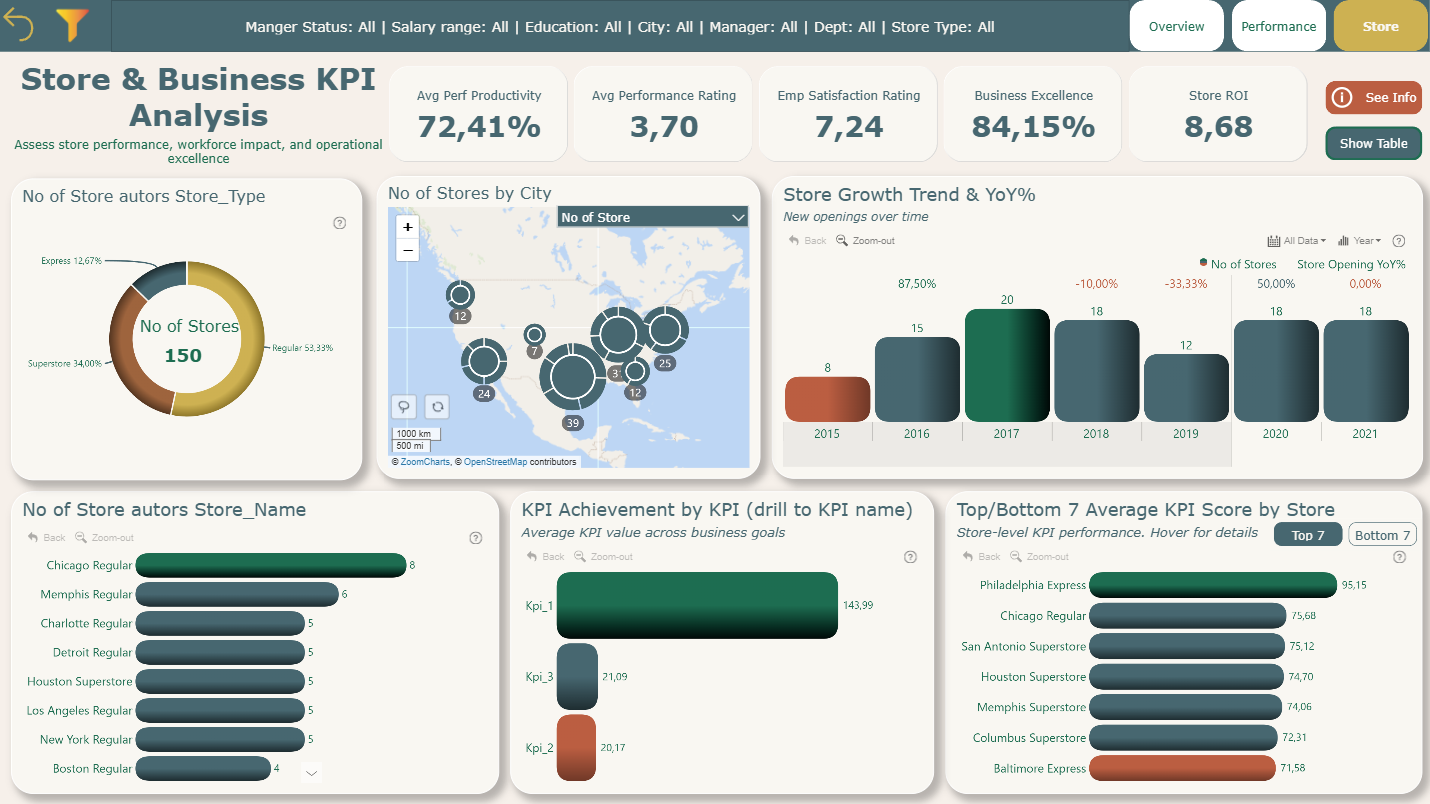1430x804 pixels.
Task: Toggle the No of Stores legend entry
Action: point(1238,264)
